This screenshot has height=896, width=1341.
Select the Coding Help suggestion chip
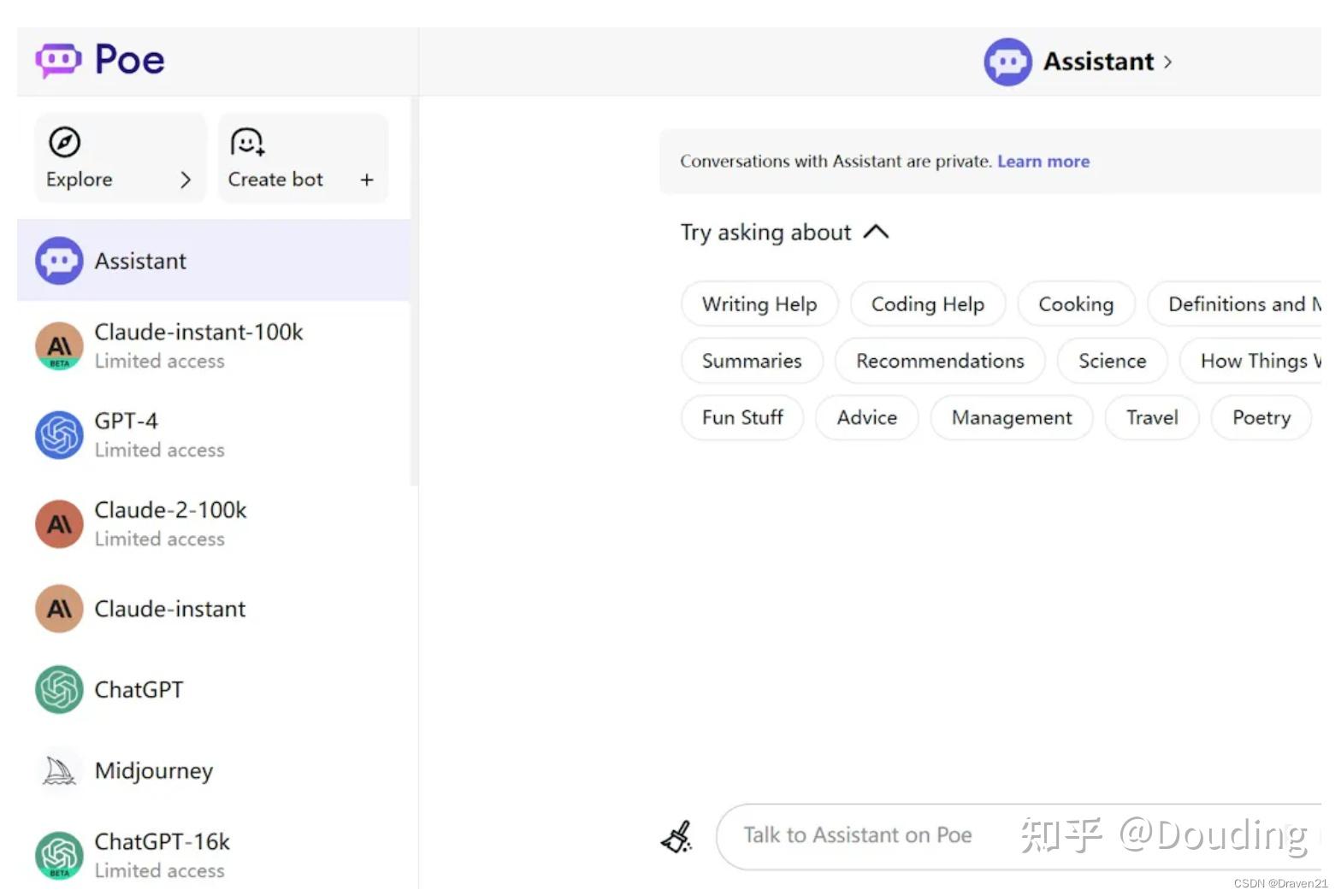(x=928, y=304)
